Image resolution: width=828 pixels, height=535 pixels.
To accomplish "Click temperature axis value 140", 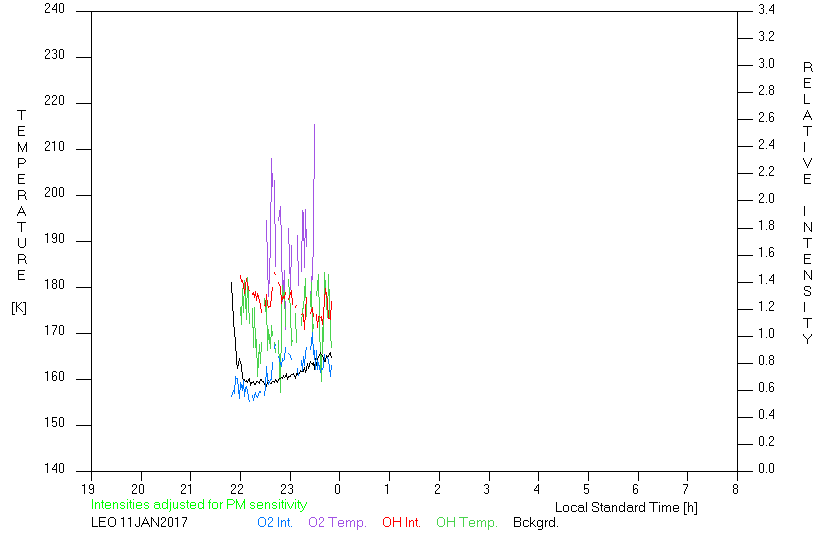I will pos(54,468).
